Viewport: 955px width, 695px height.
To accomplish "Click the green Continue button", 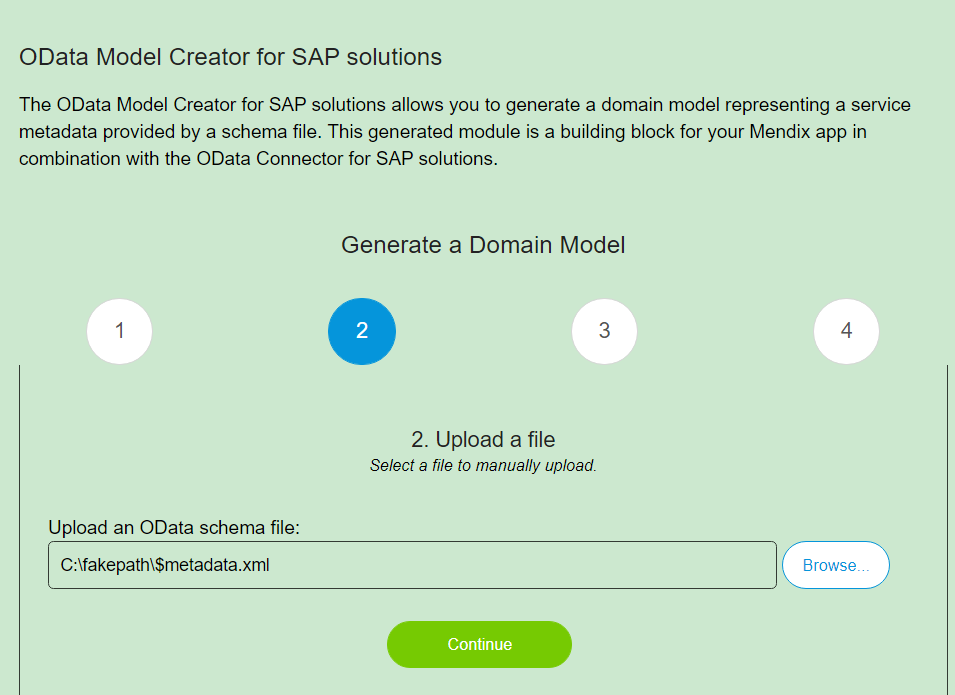I will point(479,644).
